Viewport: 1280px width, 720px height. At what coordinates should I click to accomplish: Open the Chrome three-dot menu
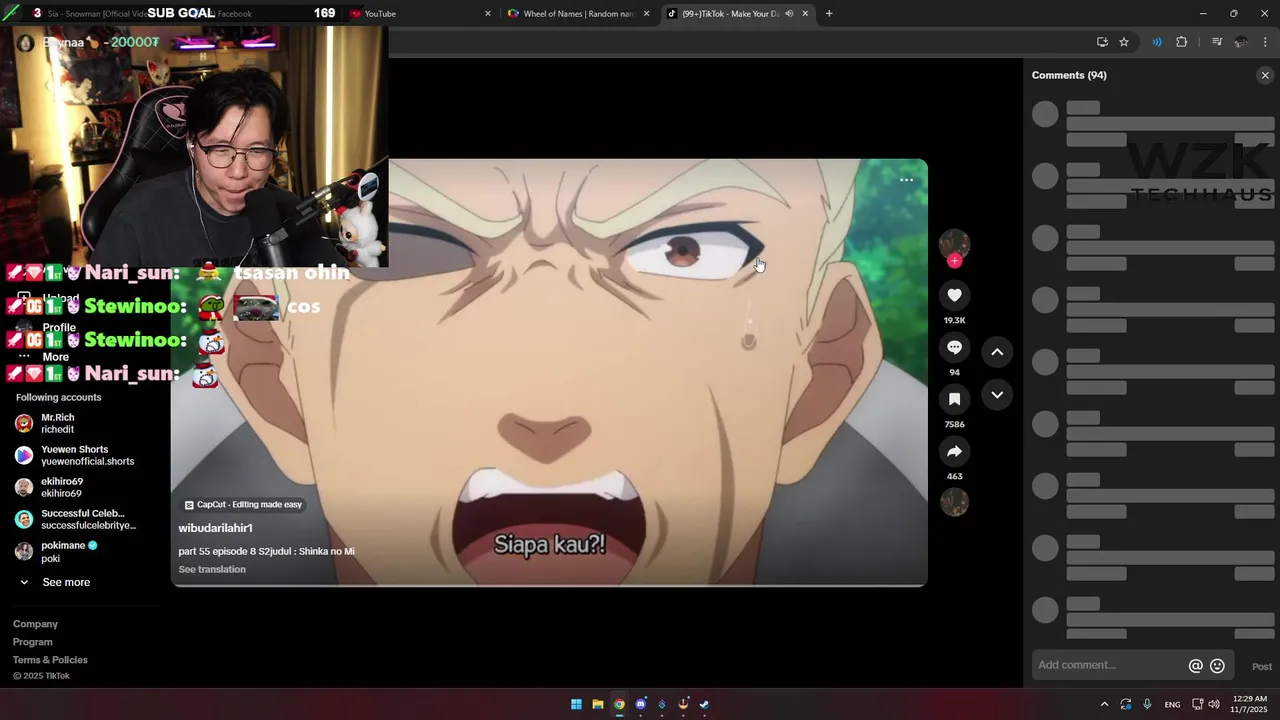click(x=1265, y=42)
